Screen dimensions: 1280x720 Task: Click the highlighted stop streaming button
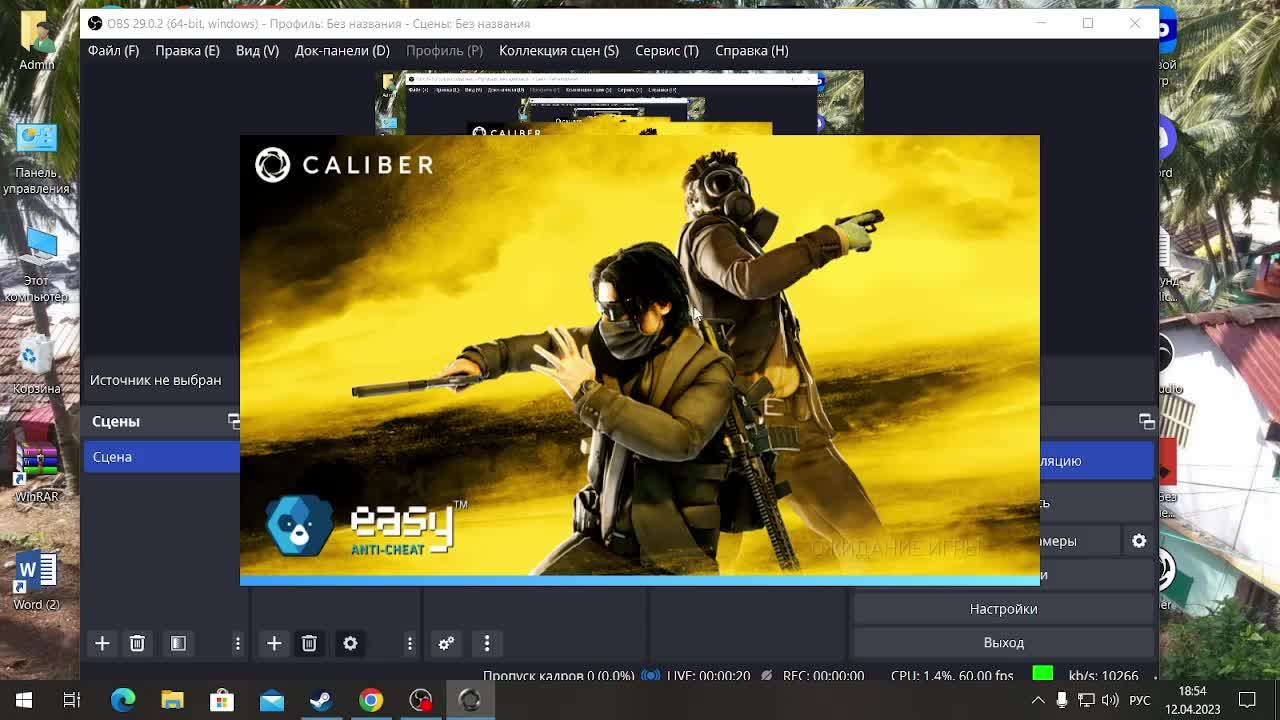(x=1096, y=461)
